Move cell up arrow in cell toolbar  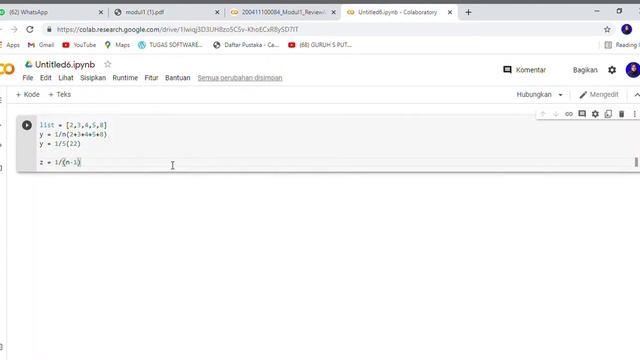pyautogui.click(x=543, y=114)
